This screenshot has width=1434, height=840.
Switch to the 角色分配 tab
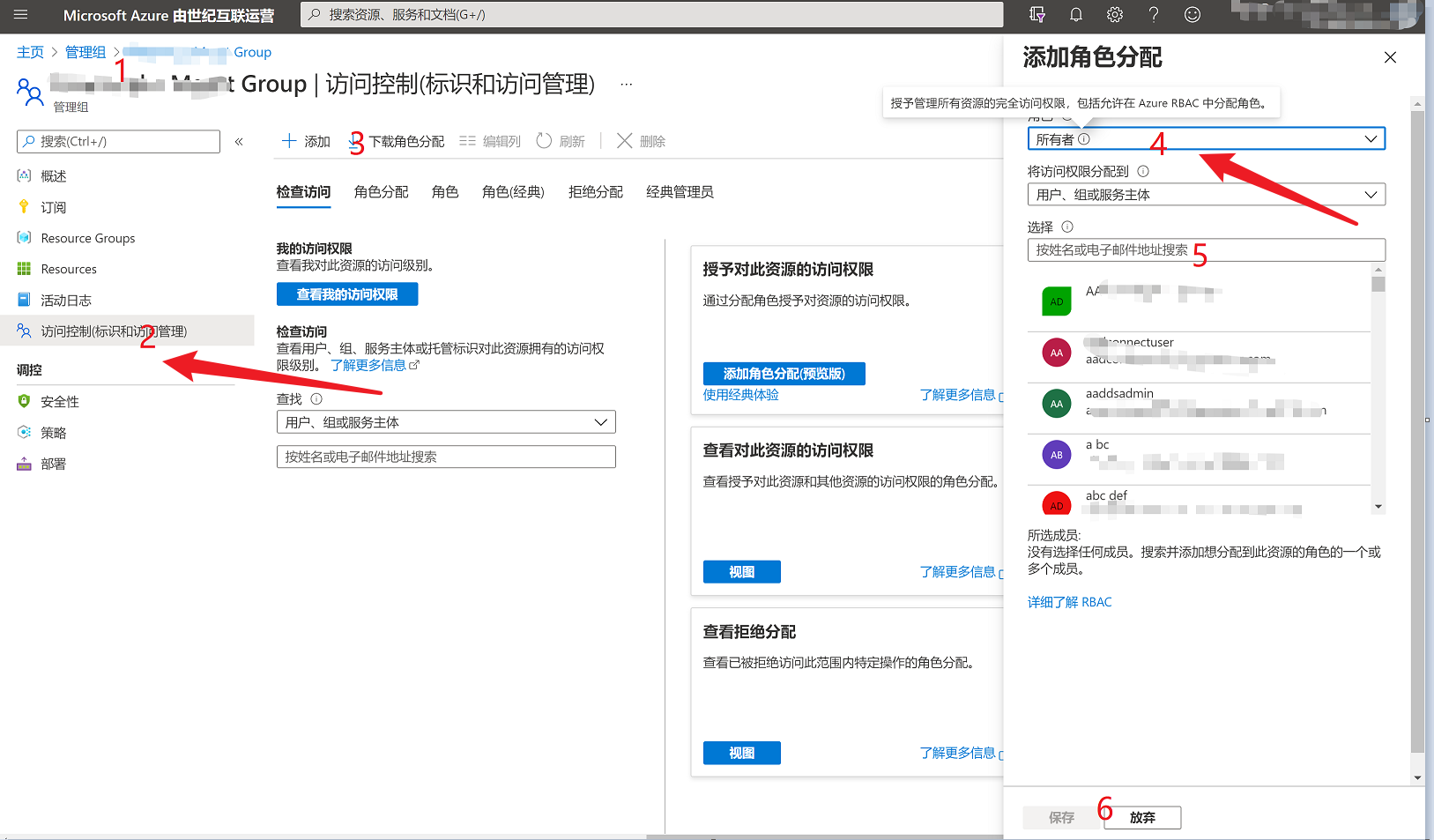click(x=381, y=192)
